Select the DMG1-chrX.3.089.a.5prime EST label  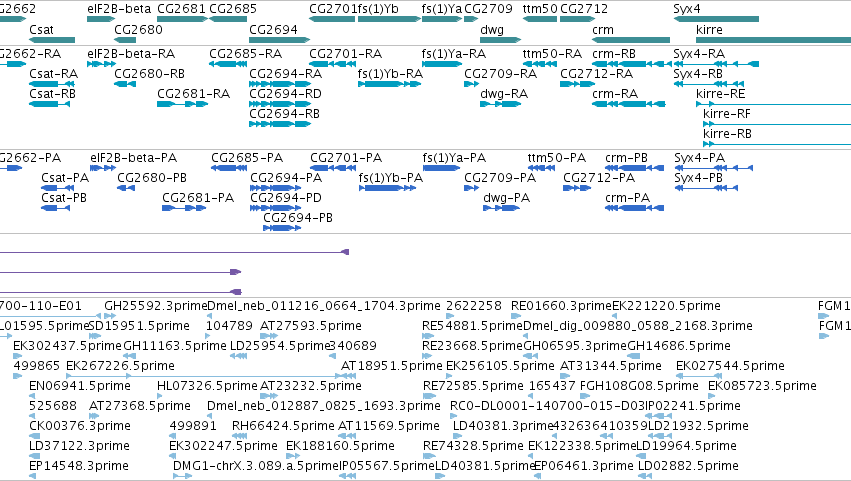click(x=256, y=466)
